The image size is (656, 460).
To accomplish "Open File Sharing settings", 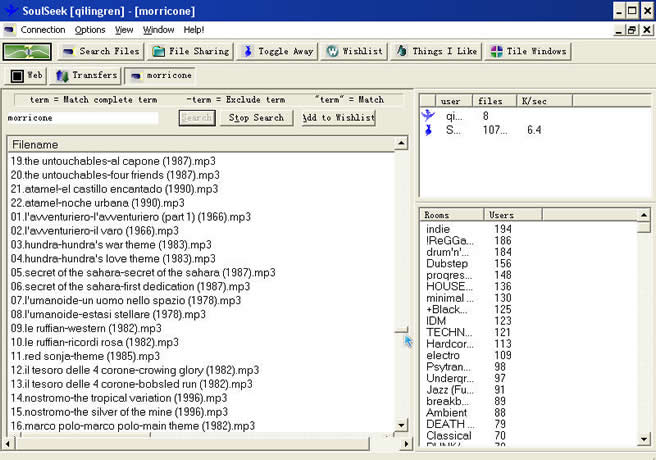I will (191, 51).
